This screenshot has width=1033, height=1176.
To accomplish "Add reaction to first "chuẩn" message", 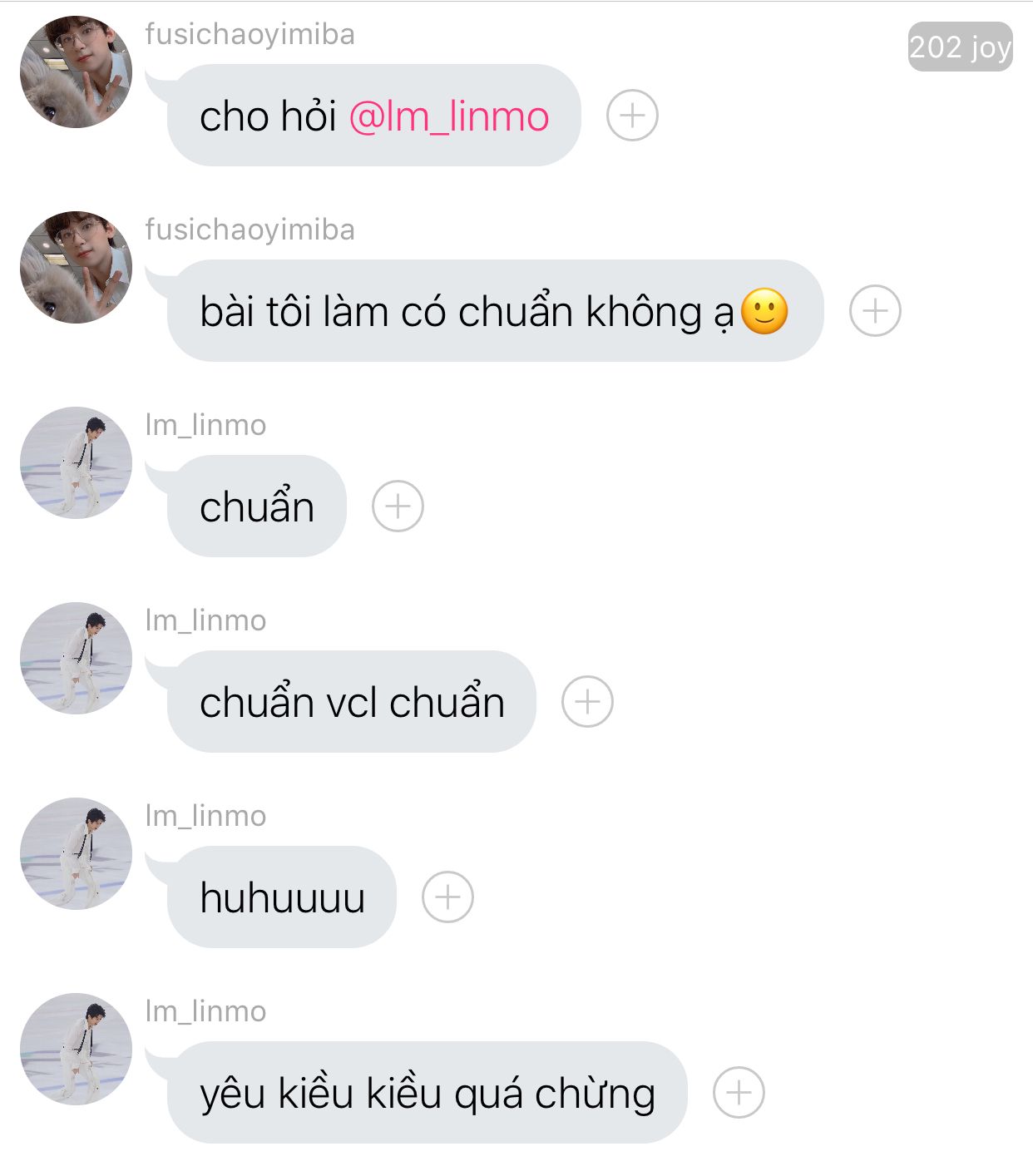I will click(398, 506).
